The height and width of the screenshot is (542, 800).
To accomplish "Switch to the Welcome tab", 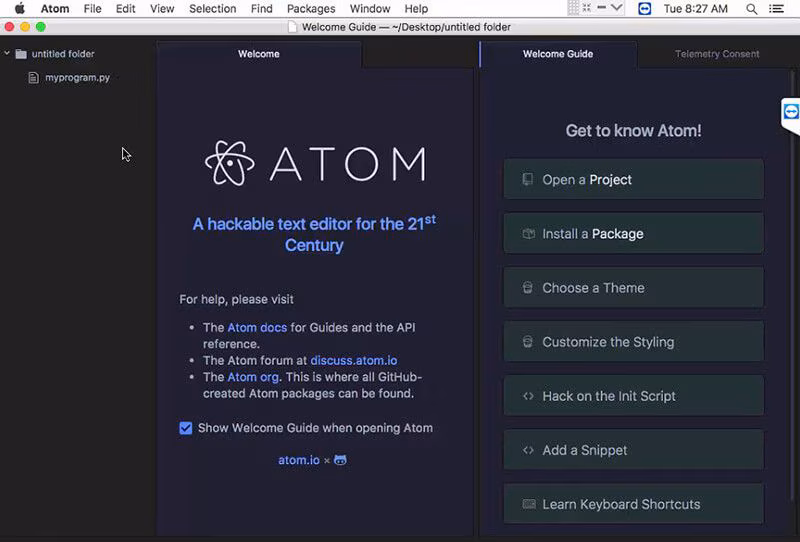I will [x=259, y=54].
